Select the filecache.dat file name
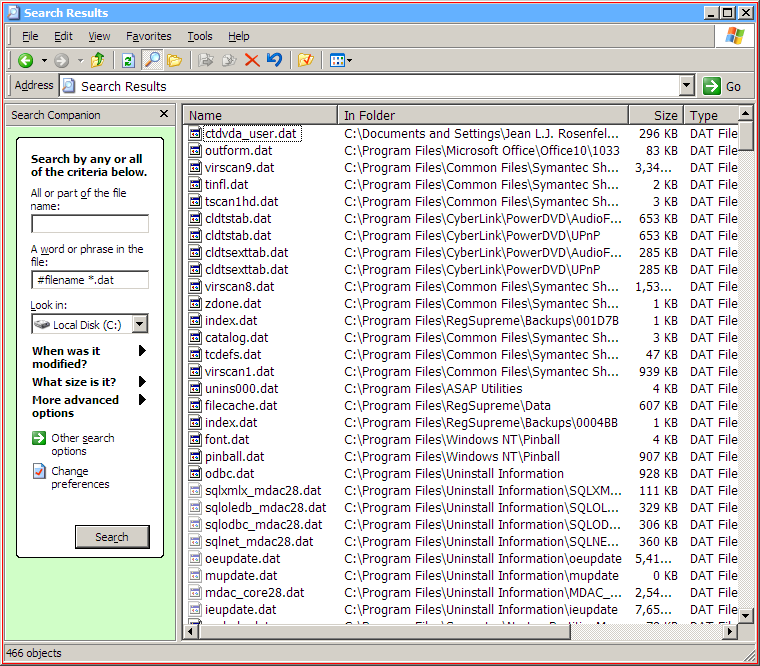This screenshot has width=760, height=666. [241, 405]
